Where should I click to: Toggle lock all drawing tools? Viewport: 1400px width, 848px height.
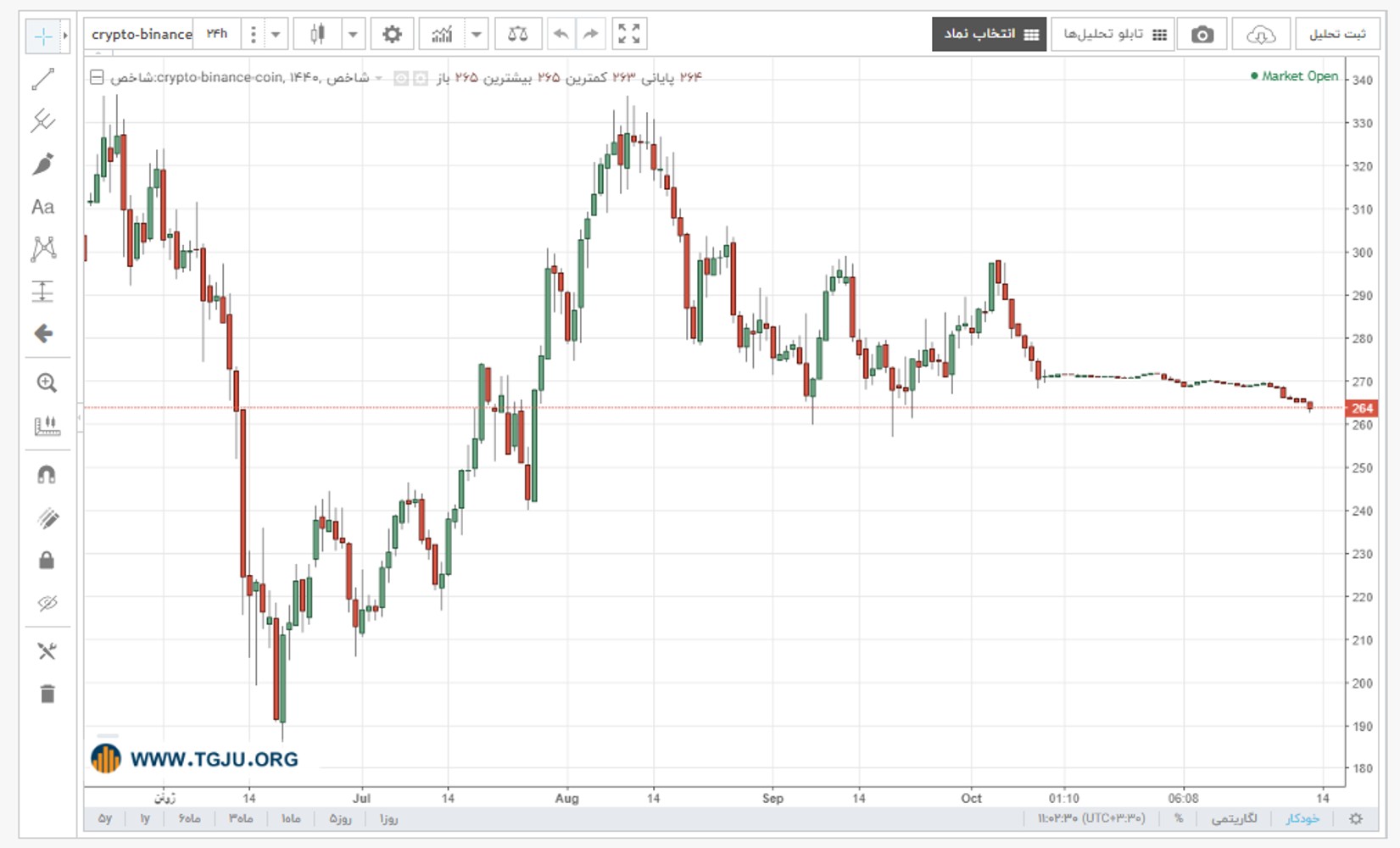coord(47,561)
